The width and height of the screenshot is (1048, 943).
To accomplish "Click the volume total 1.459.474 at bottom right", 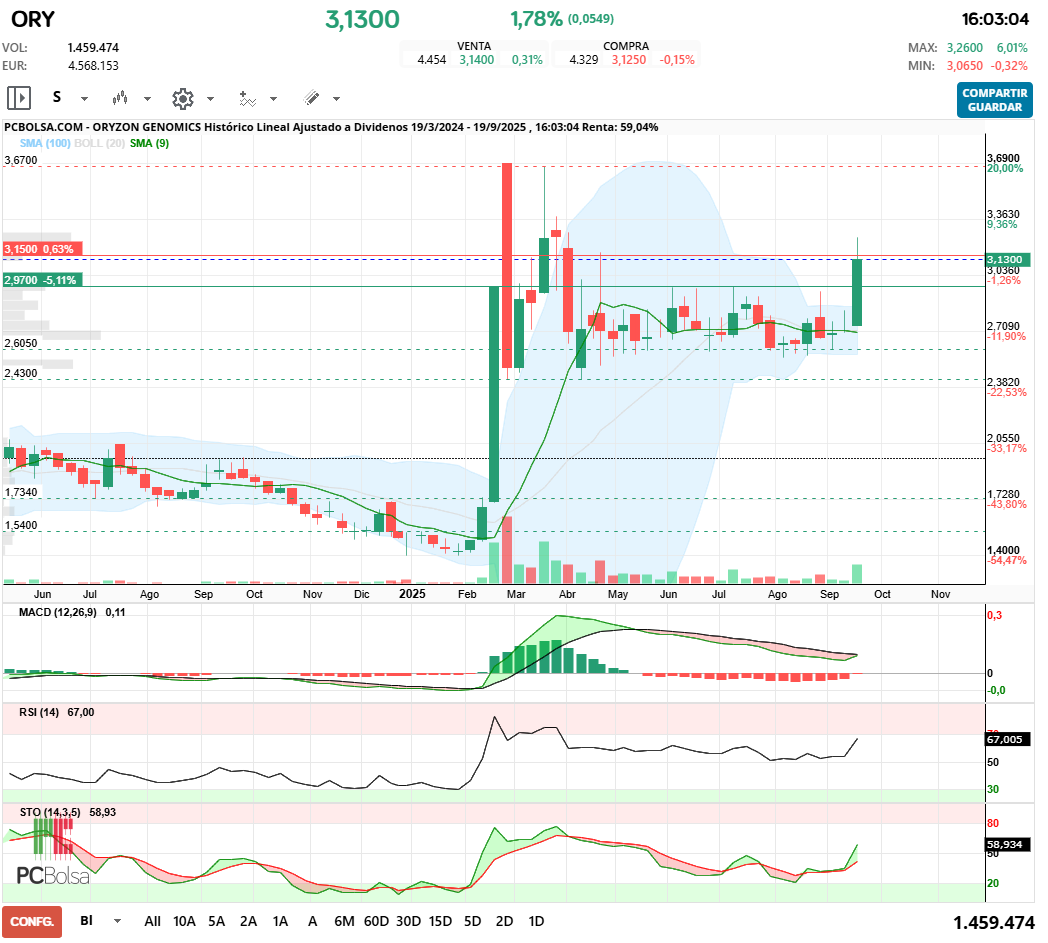I will pyautogui.click(x=993, y=923).
